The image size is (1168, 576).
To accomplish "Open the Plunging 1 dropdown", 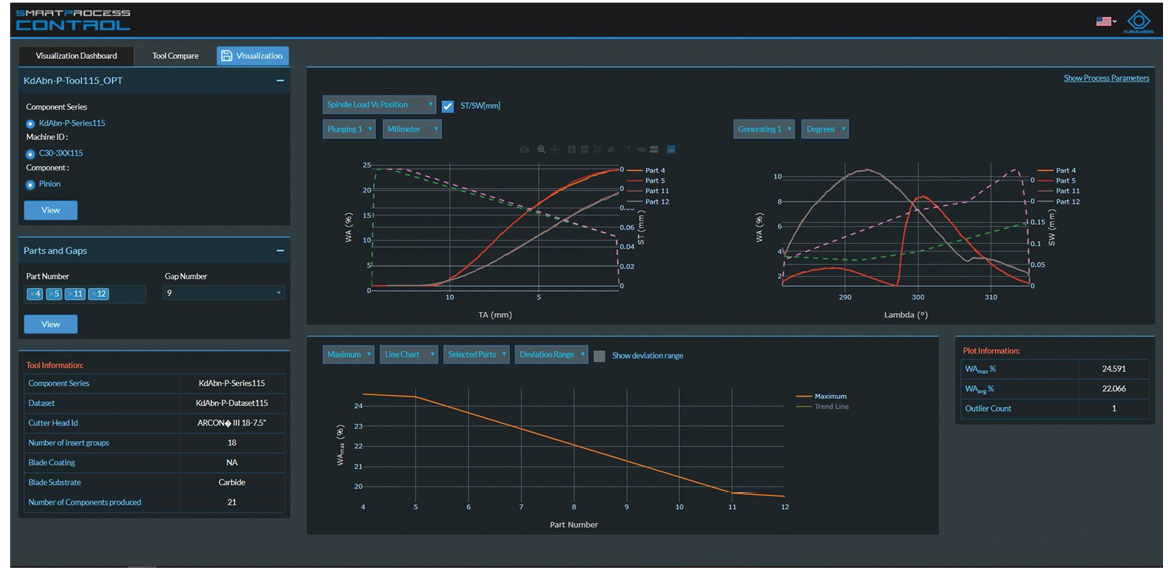I will [351, 130].
